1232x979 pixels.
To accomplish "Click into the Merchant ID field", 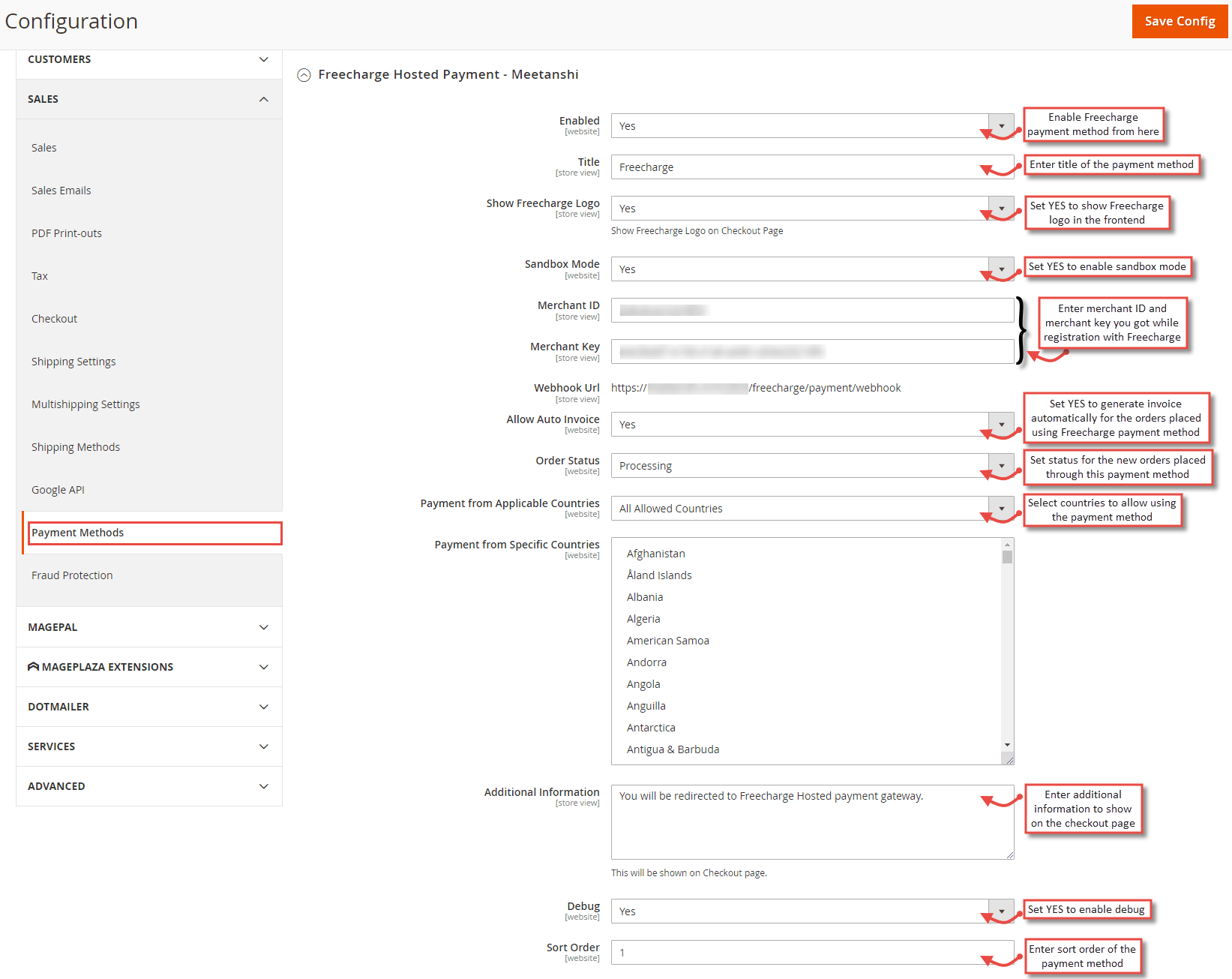I will [812, 311].
